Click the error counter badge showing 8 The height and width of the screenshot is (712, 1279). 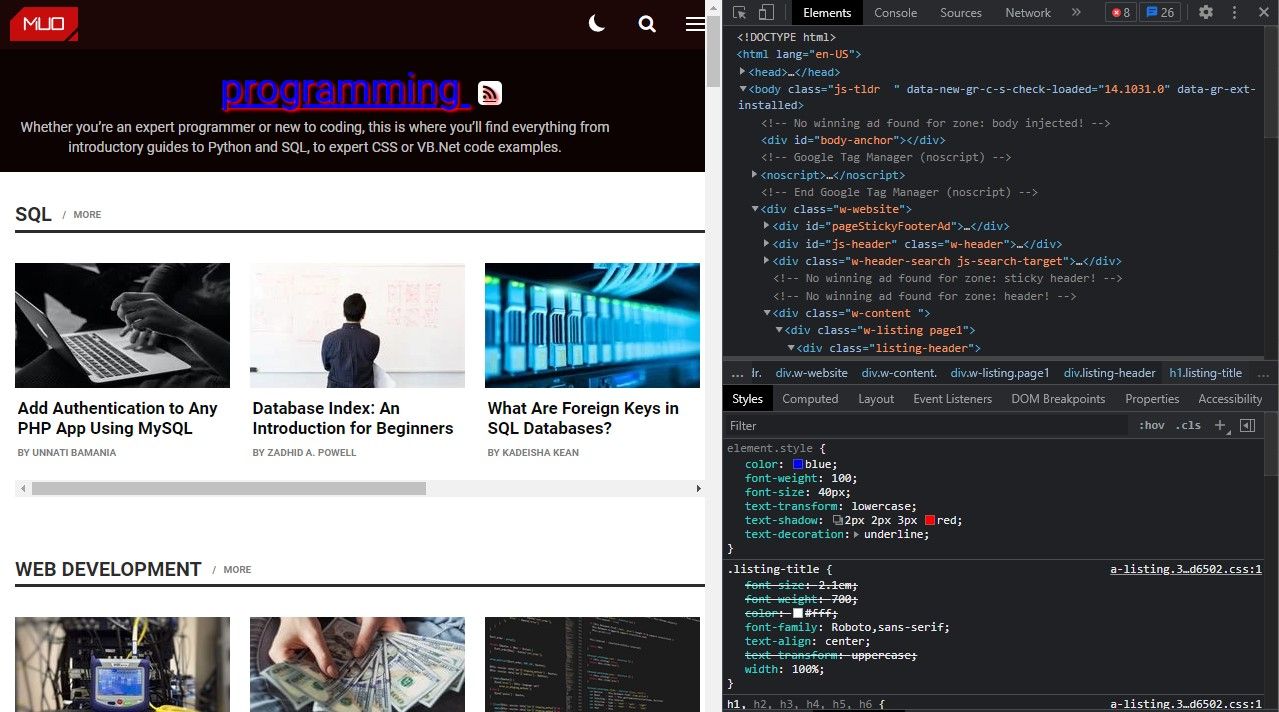pos(1119,12)
